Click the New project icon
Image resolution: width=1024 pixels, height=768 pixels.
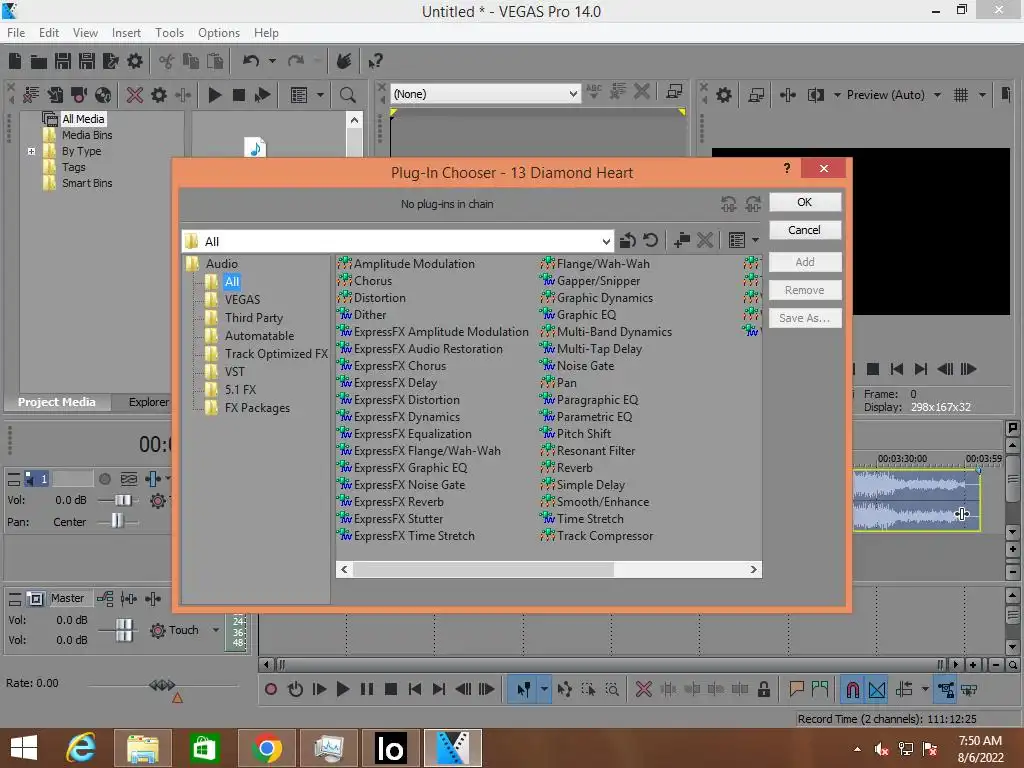click(x=15, y=61)
